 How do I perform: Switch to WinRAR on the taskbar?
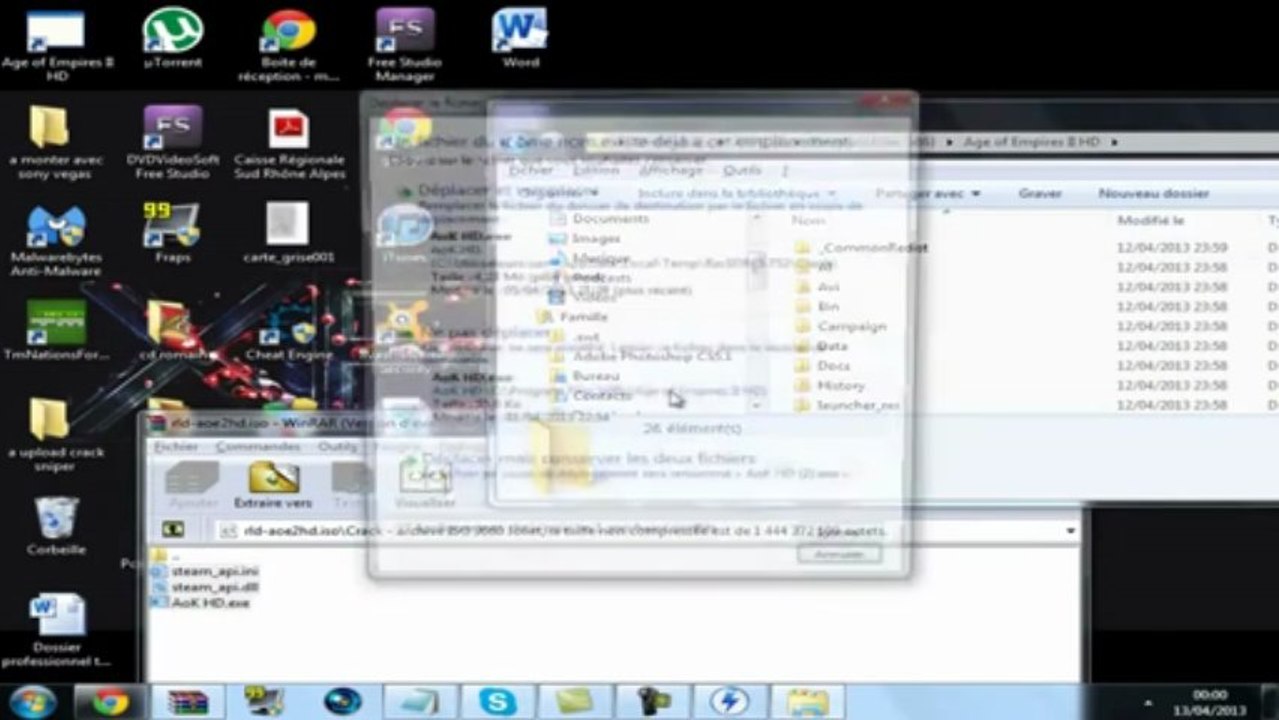[187, 702]
